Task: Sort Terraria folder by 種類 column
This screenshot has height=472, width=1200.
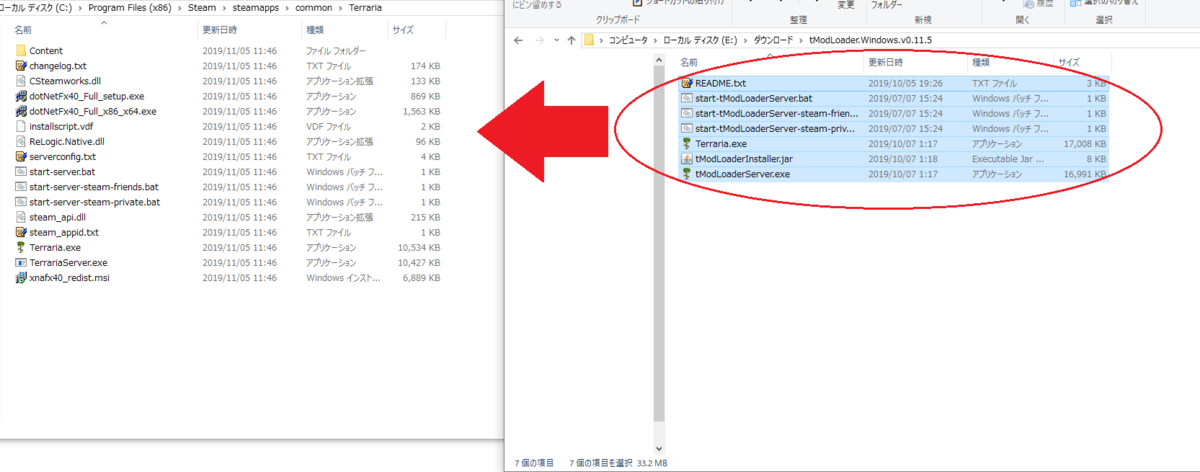Action: coord(314,30)
